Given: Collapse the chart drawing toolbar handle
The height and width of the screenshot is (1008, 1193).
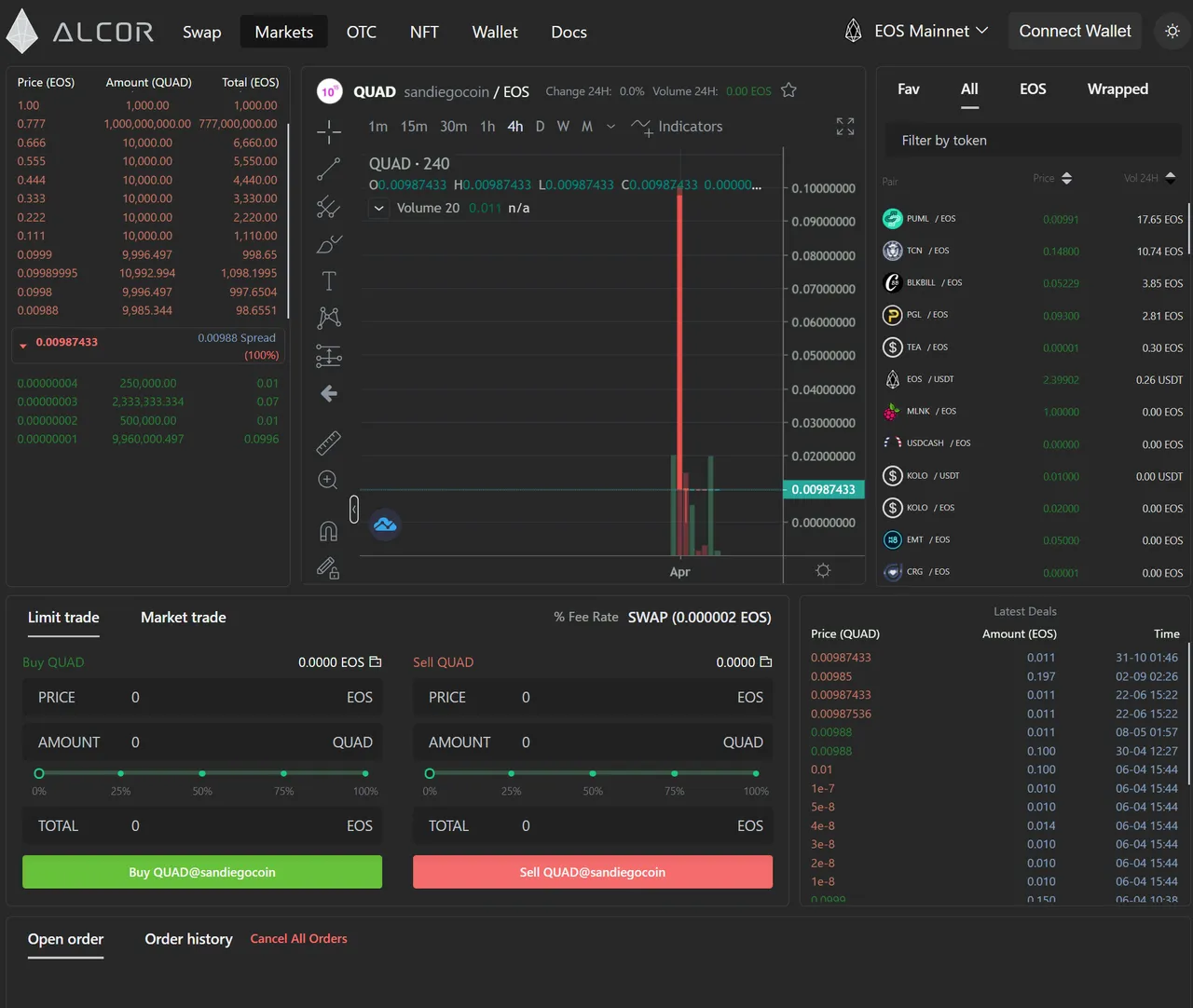Looking at the screenshot, I should point(354,509).
